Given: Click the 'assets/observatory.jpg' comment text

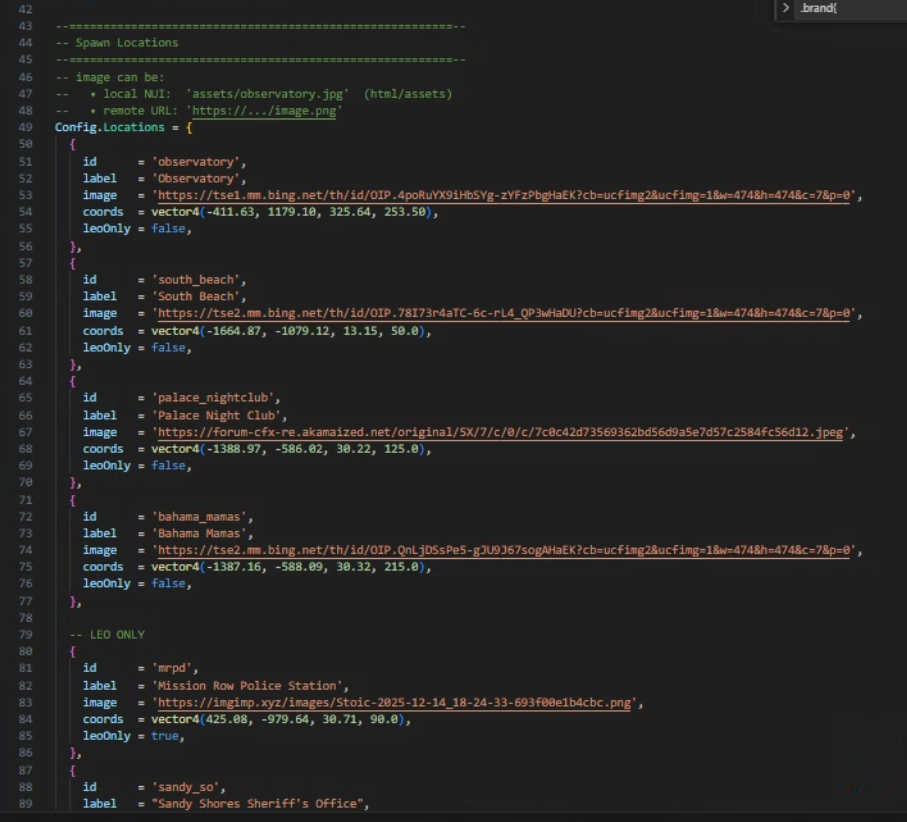Looking at the screenshot, I should 267,94.
